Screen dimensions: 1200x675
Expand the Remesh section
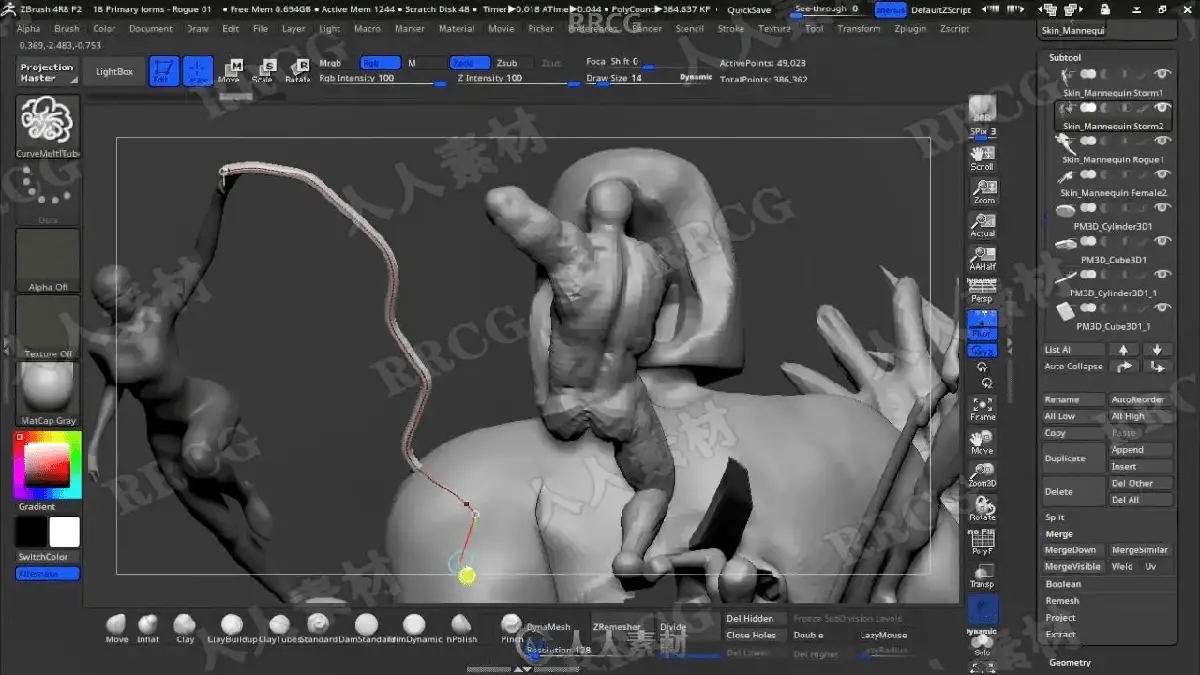click(x=1062, y=601)
